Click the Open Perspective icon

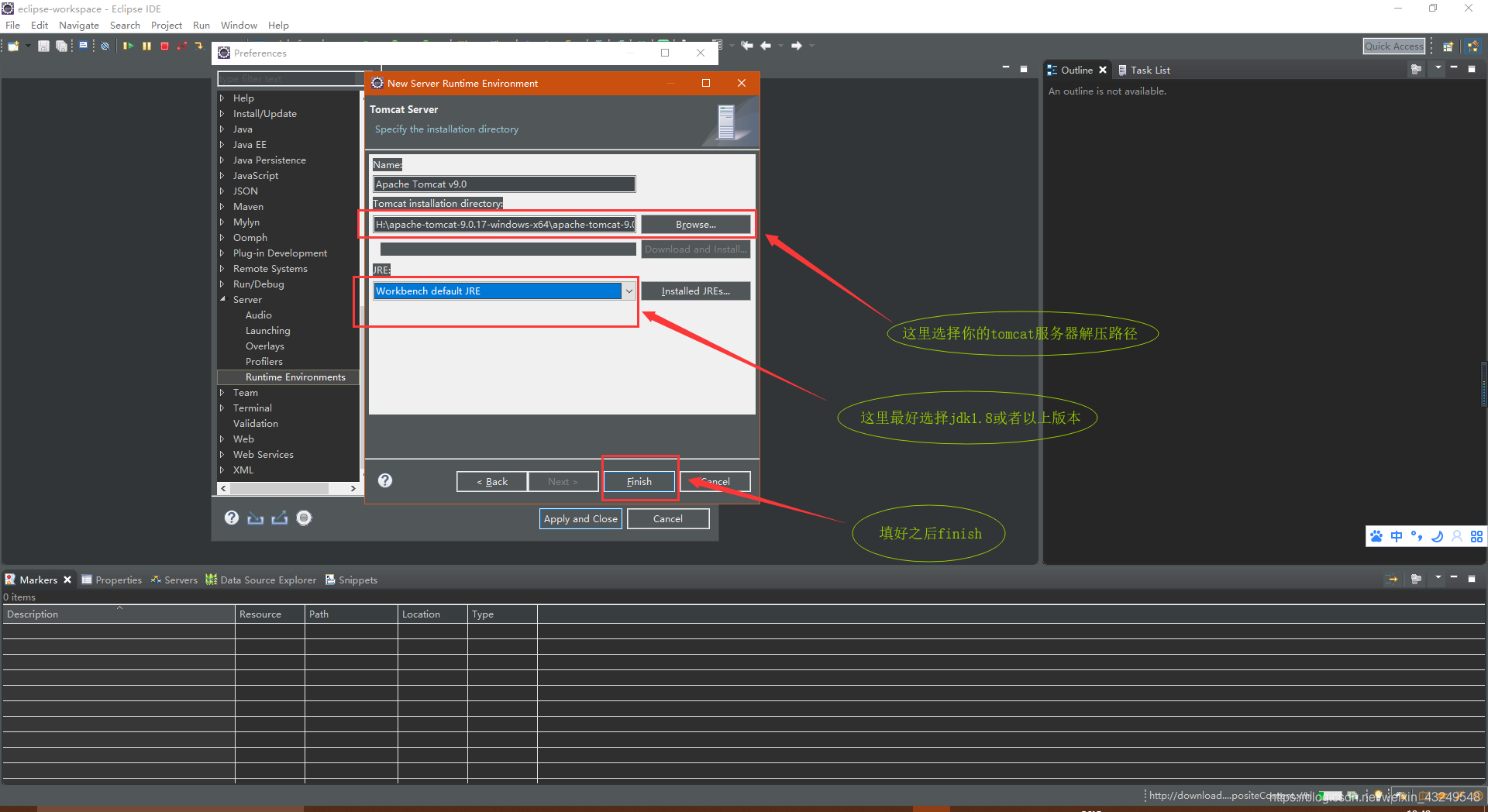(x=1448, y=46)
